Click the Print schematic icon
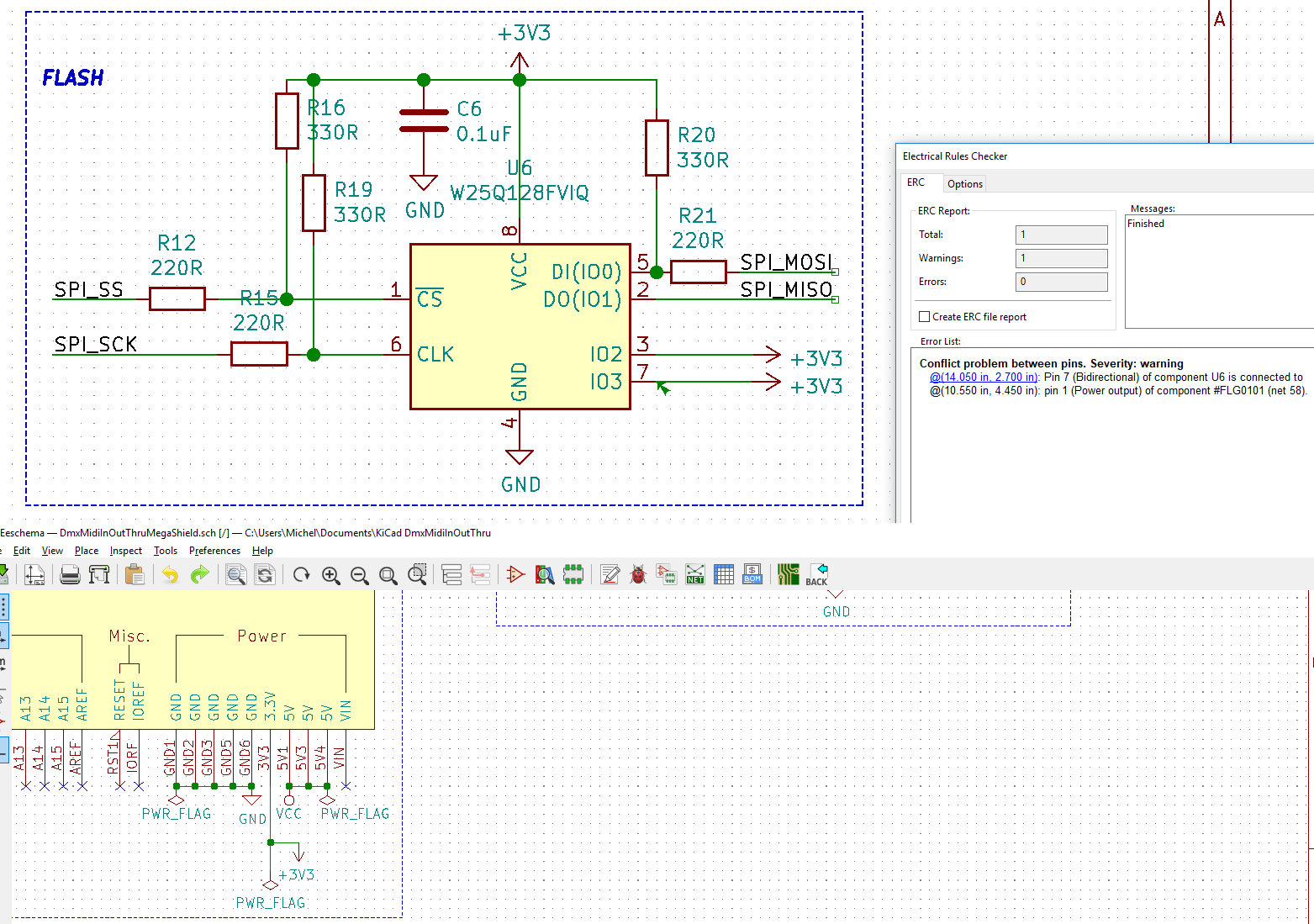This screenshot has height=924, width=1314. coord(71,575)
